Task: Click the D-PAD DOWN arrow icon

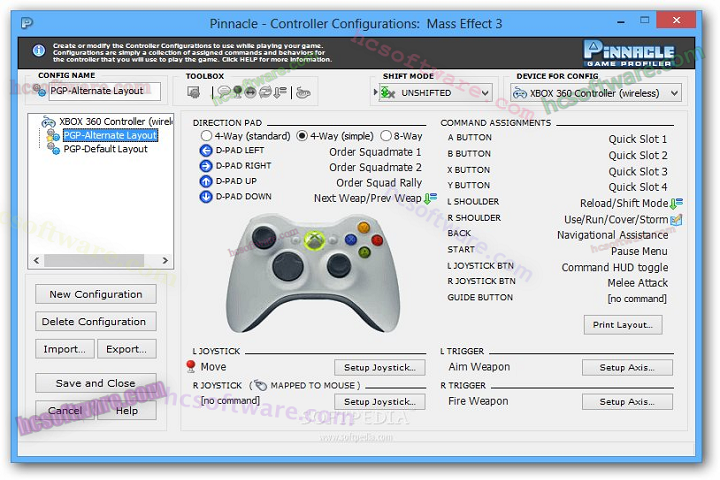Action: [206, 197]
